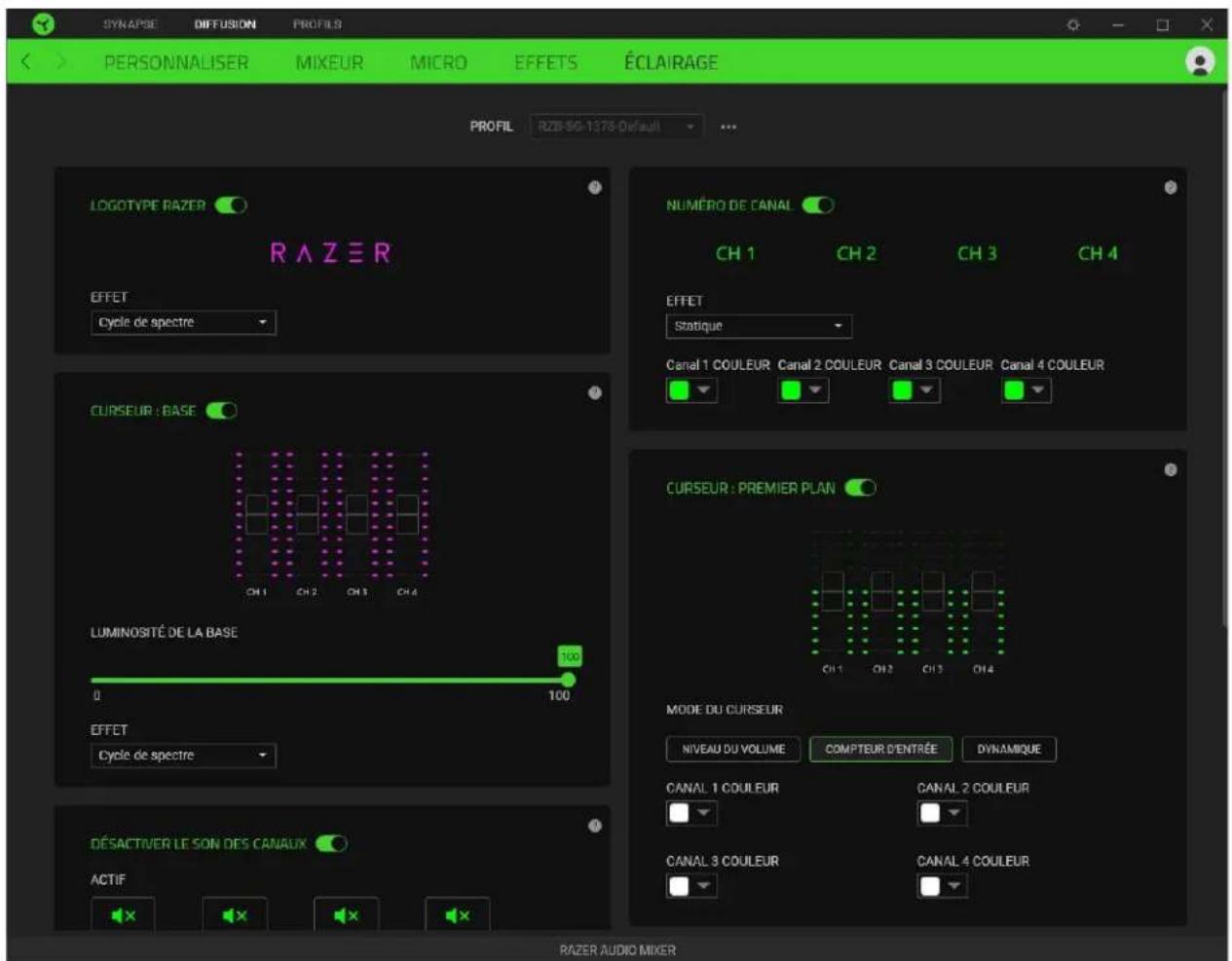Open Curseur : Base effet dropdown
The width and height of the screenshot is (1232, 961).
click(x=183, y=756)
